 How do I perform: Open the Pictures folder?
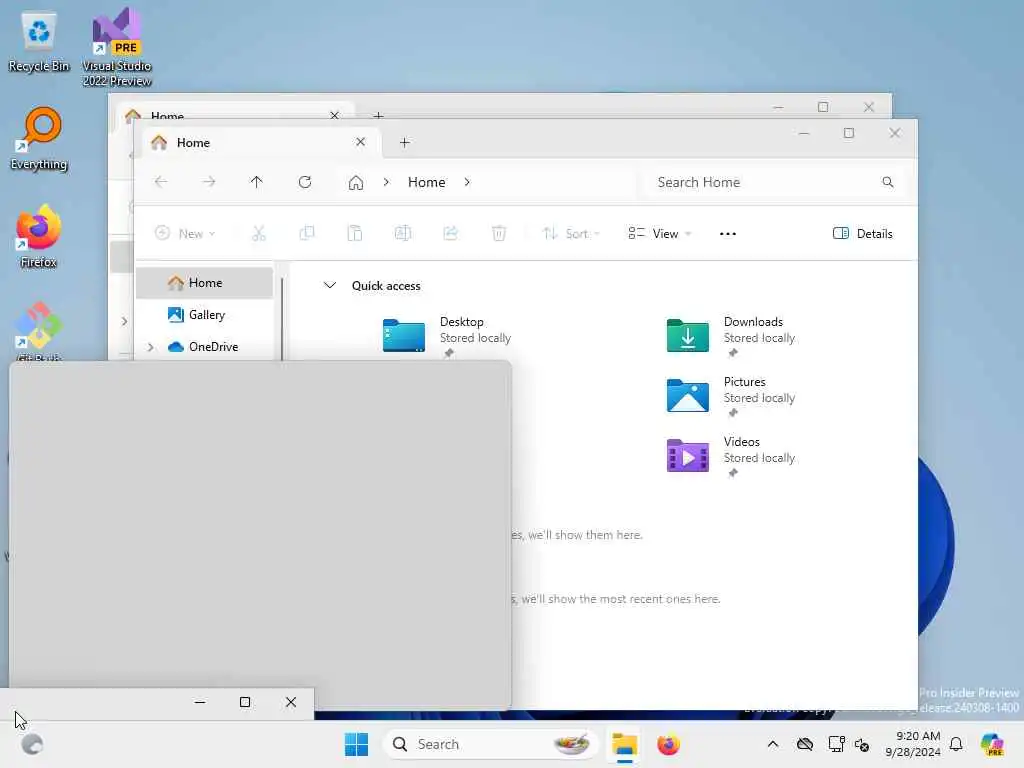731,396
